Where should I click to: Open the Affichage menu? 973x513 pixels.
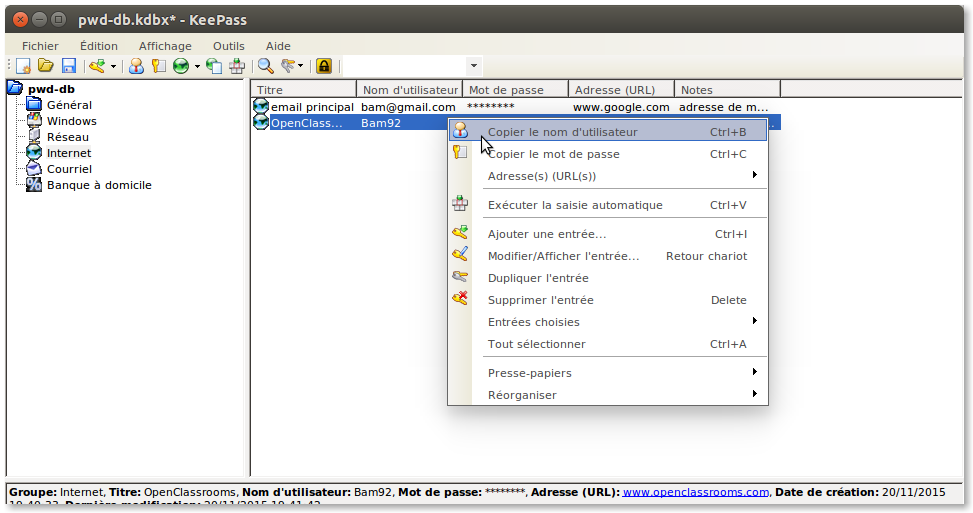165,46
